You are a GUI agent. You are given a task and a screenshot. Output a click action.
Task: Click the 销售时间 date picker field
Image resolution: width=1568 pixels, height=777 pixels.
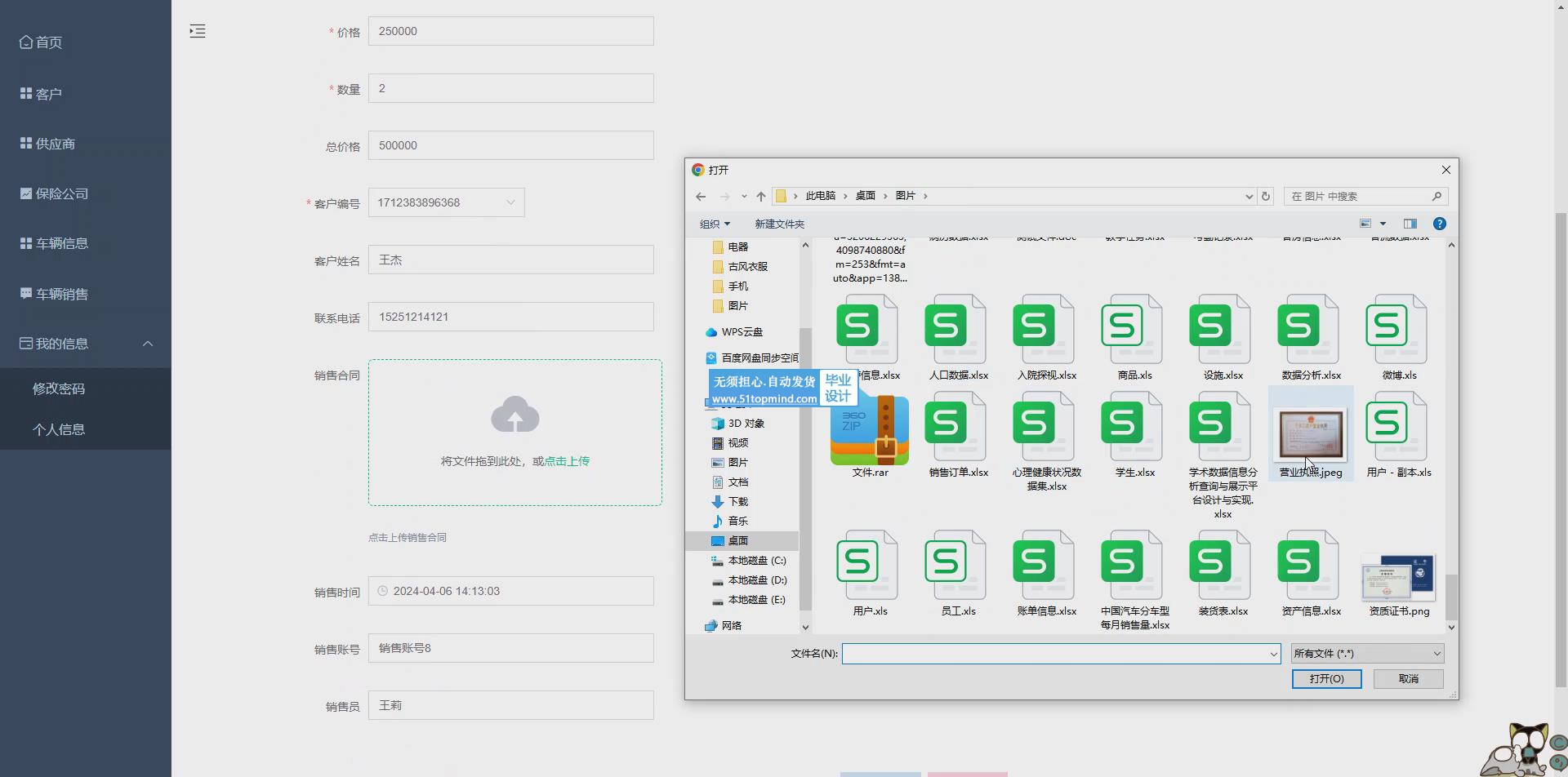pyautogui.click(x=510, y=591)
